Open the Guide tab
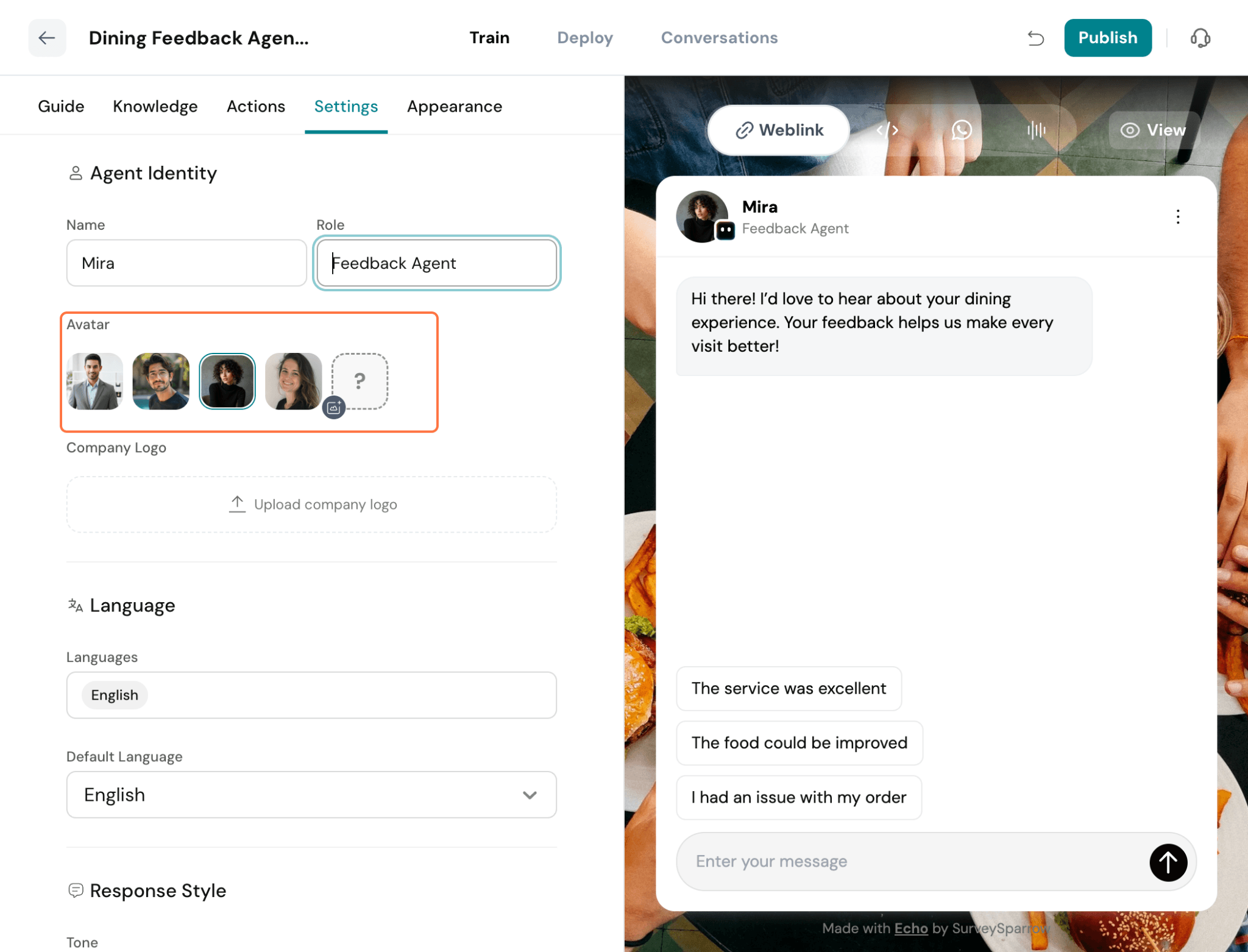1248x952 pixels. tap(61, 107)
